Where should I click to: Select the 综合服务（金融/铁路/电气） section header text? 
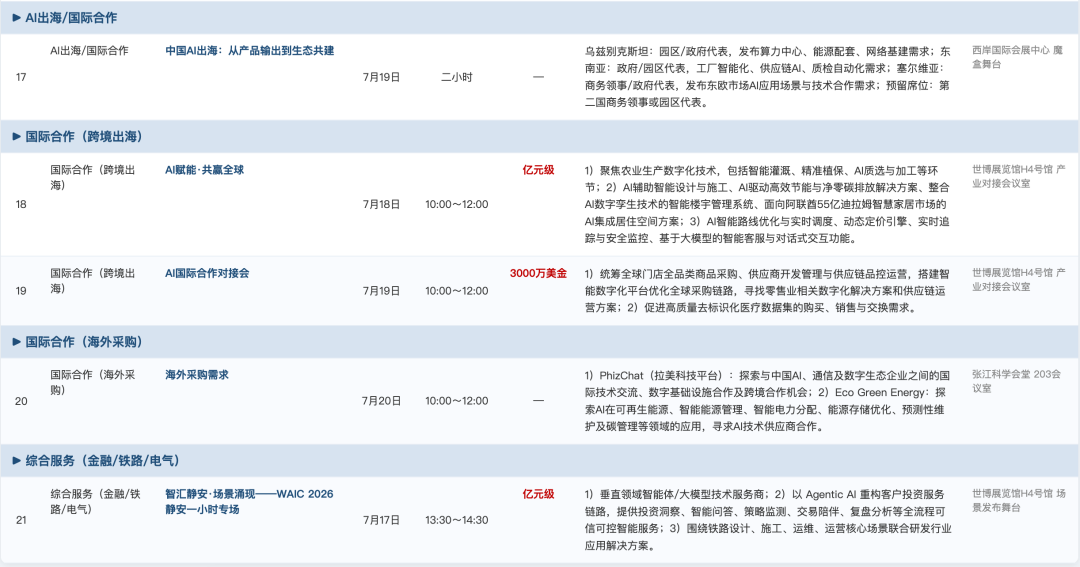tap(103, 461)
